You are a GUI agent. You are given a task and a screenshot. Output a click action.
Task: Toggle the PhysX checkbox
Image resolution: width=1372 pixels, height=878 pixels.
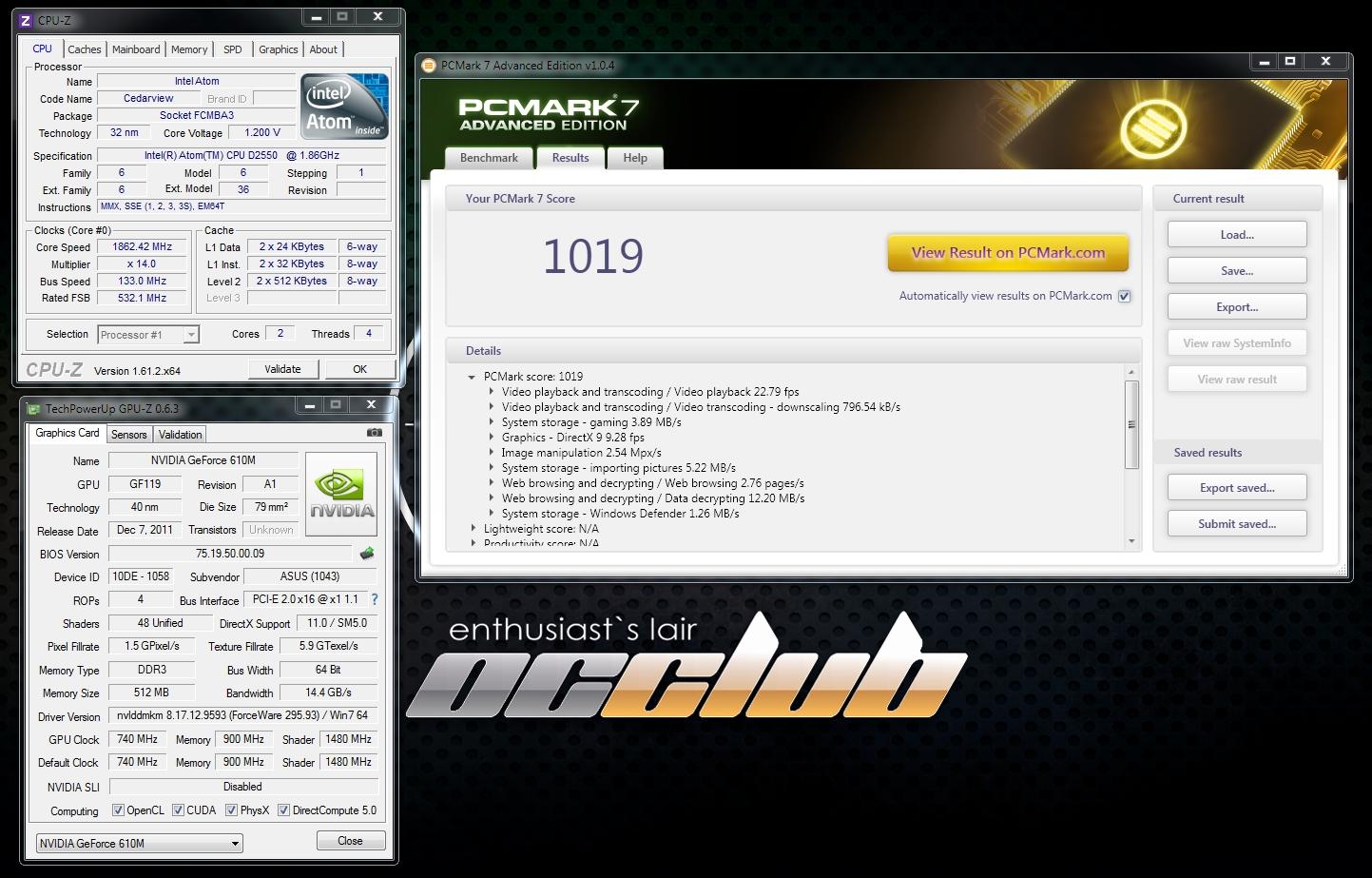[231, 810]
